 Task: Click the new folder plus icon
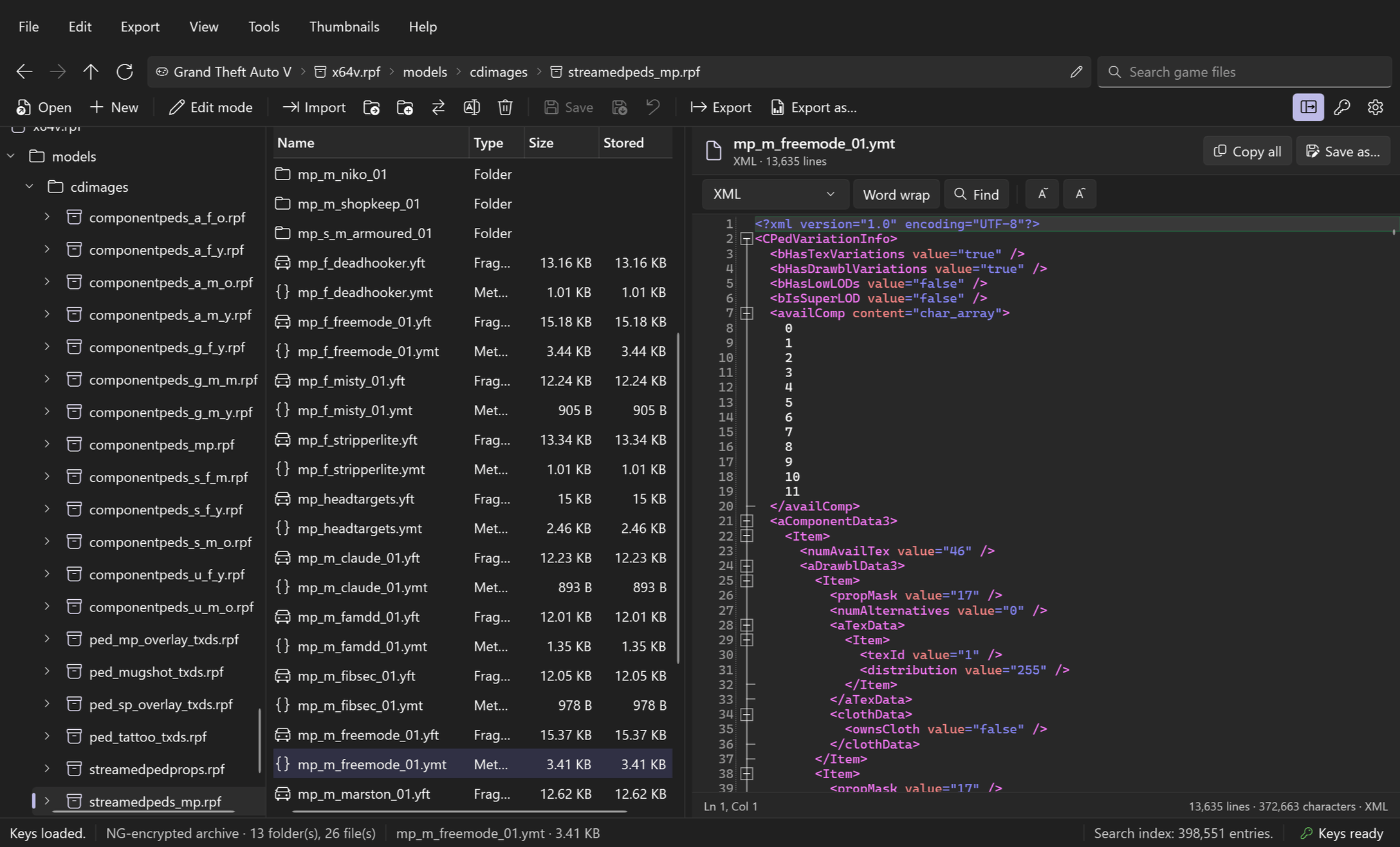point(405,107)
